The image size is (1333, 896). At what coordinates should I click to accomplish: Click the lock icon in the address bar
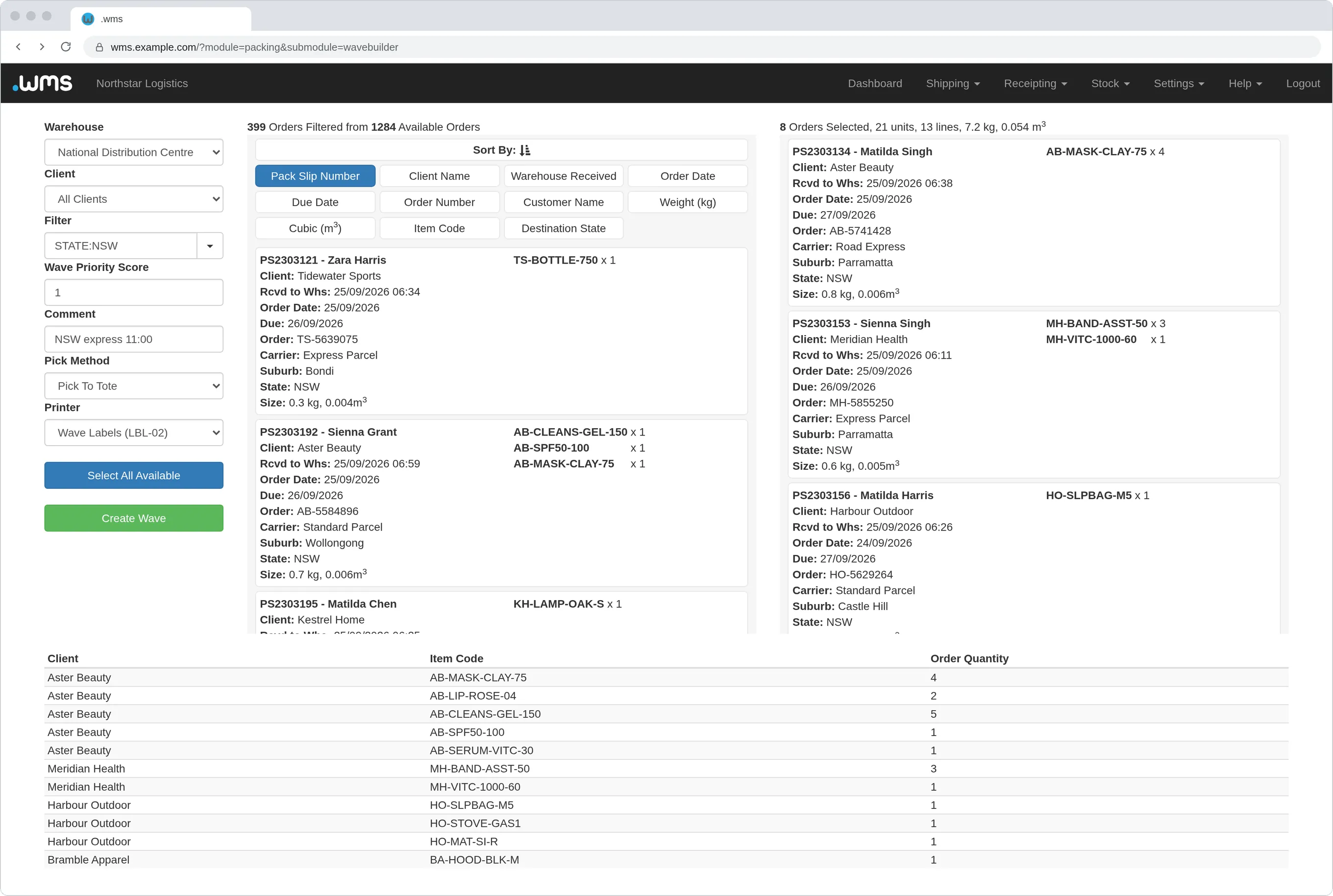(99, 48)
